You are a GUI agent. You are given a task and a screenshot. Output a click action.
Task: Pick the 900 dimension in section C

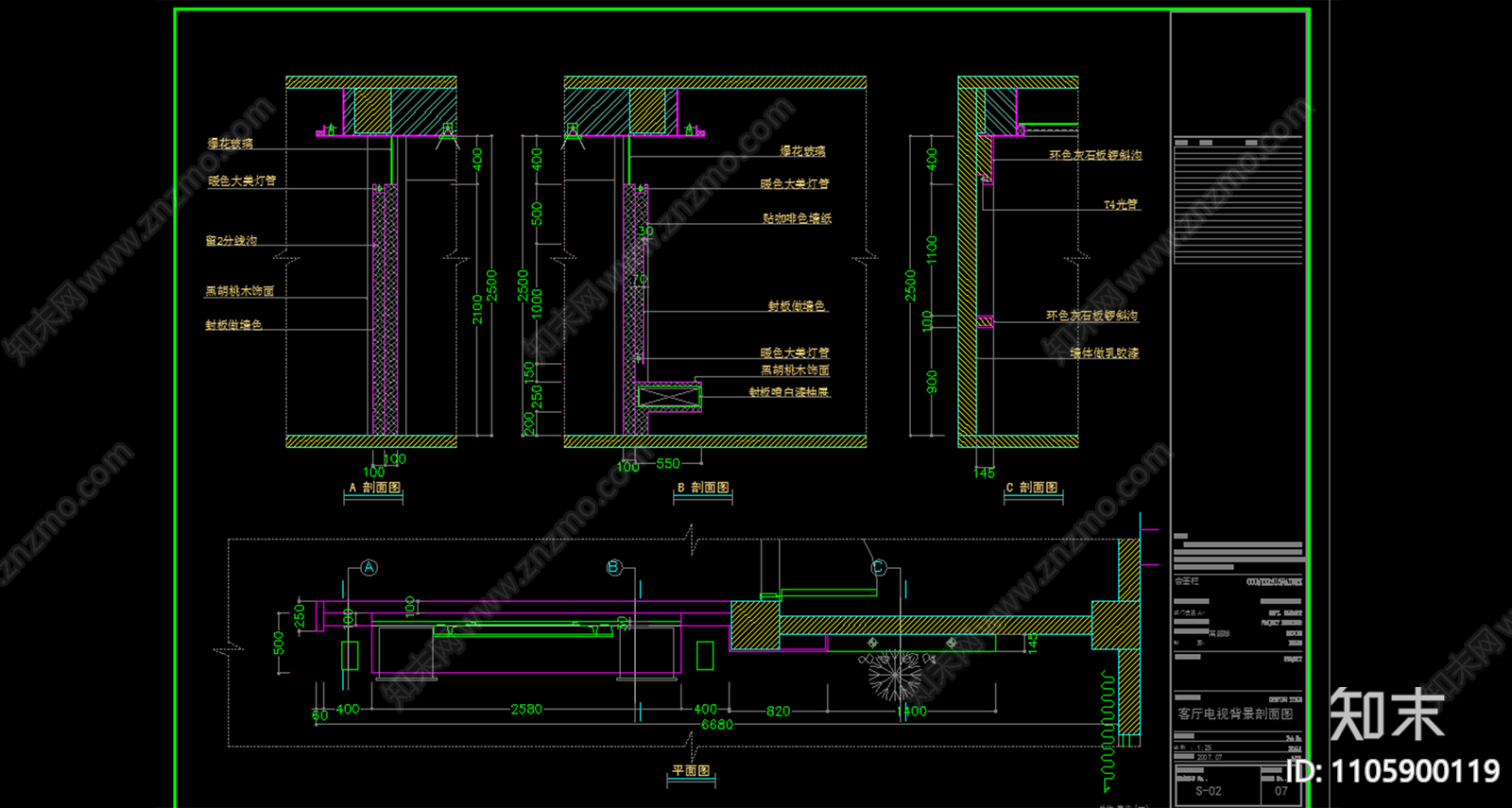point(932,382)
